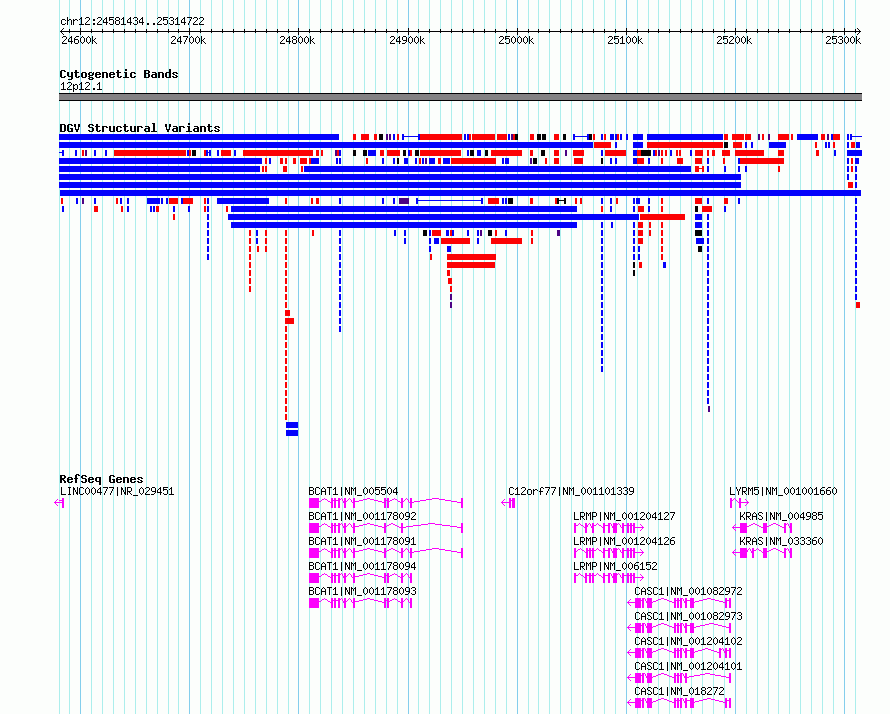890x714 pixels.
Task: Select the 24900k ruler tick label
Action: [x=406, y=40]
